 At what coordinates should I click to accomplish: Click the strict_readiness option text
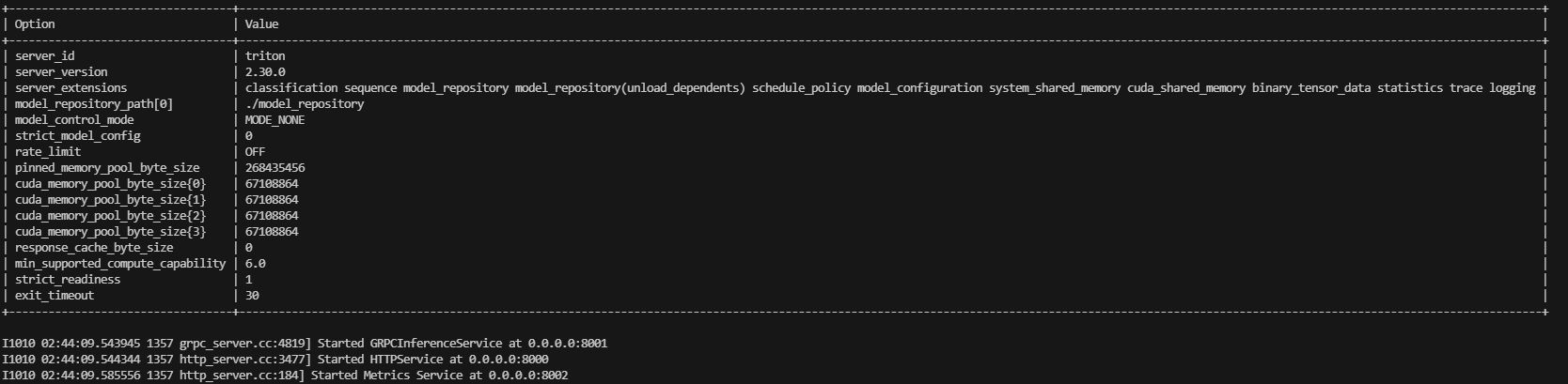tap(68, 280)
